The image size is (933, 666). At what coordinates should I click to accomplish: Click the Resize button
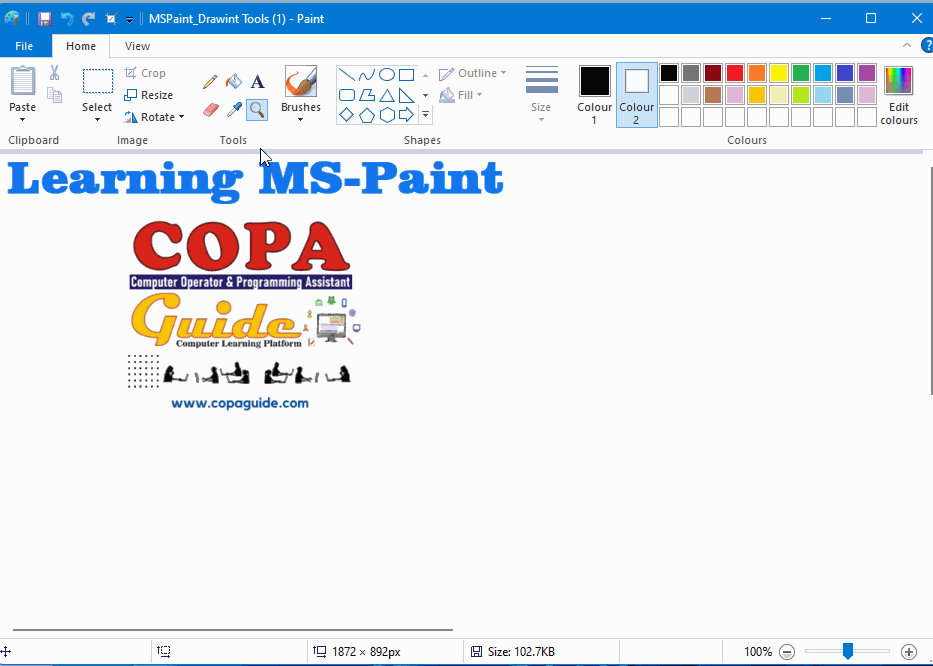pos(149,95)
